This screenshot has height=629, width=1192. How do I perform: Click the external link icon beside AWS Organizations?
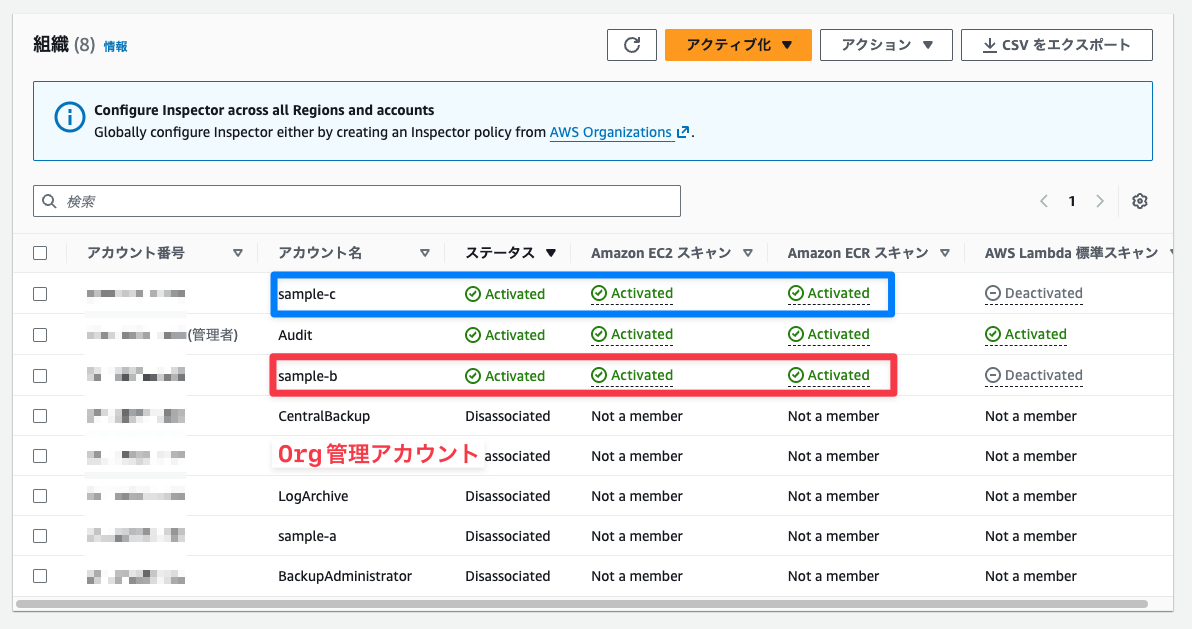tap(683, 132)
